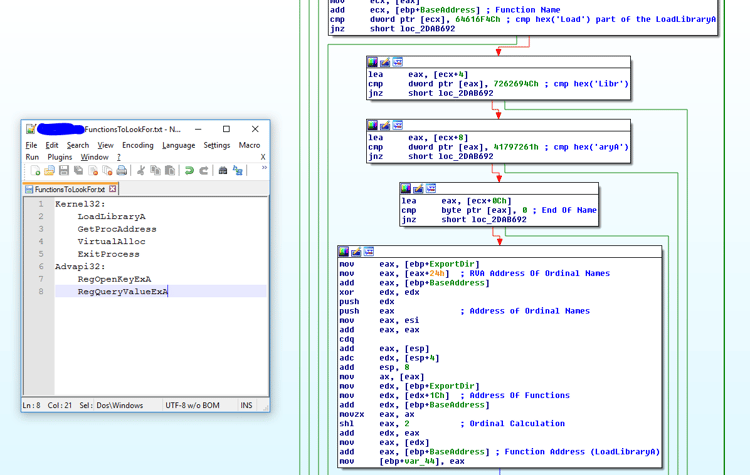Open the Run menu
The image size is (750, 475).
[x=32, y=157]
